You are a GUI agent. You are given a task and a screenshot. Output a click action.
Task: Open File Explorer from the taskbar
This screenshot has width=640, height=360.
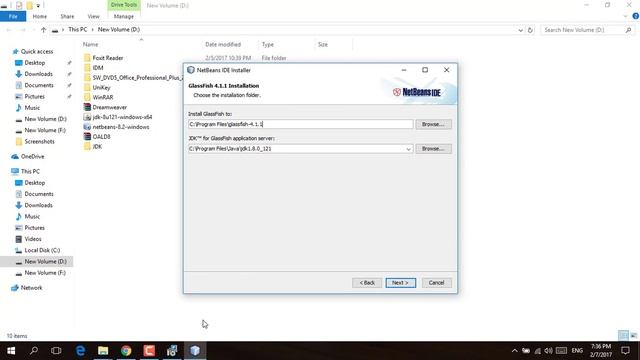pyautogui.click(x=103, y=351)
